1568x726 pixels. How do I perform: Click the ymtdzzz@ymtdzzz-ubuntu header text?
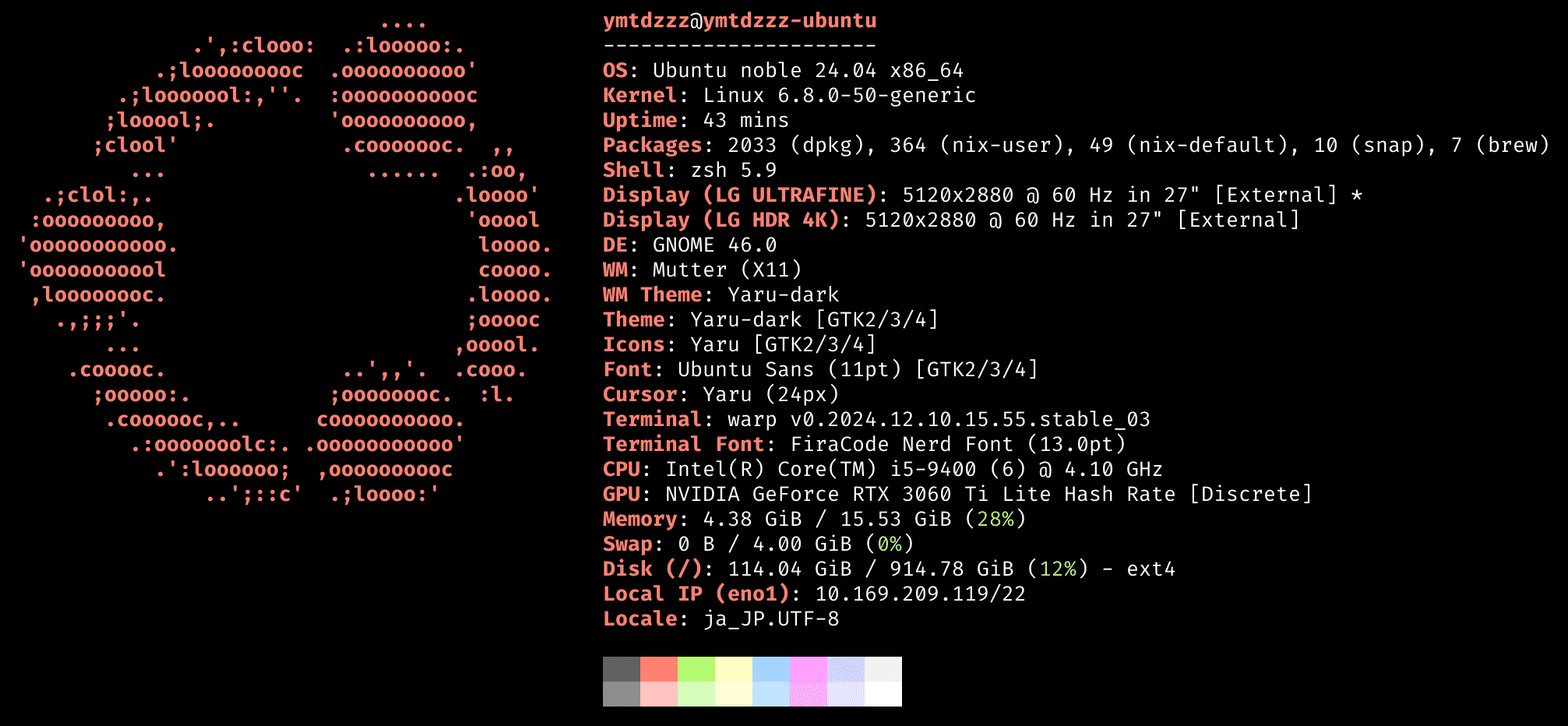tap(740, 21)
